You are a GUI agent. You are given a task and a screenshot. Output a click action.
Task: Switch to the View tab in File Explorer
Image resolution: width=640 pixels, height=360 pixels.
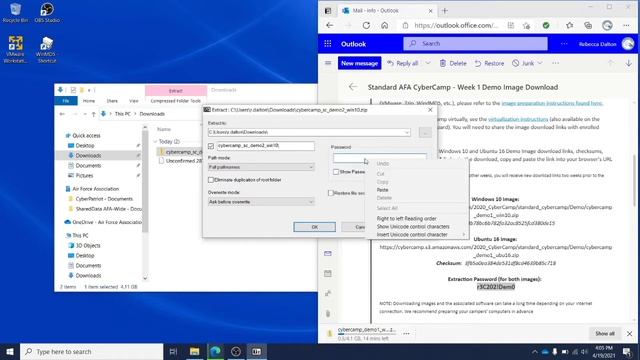tap(134, 101)
